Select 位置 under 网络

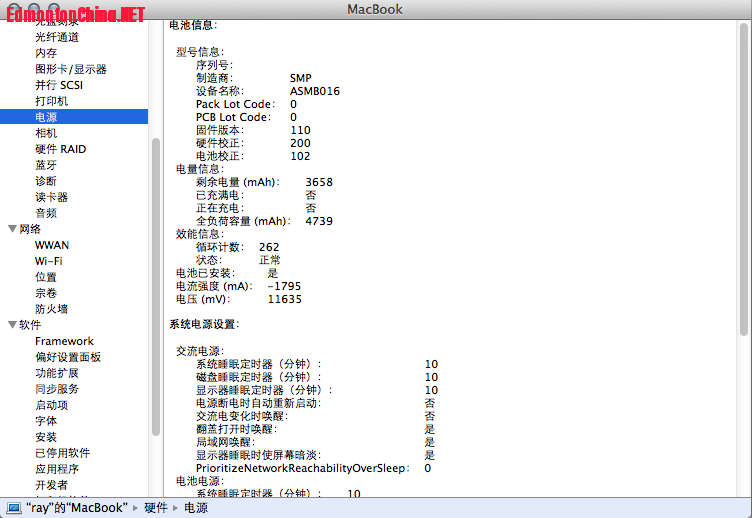46,277
